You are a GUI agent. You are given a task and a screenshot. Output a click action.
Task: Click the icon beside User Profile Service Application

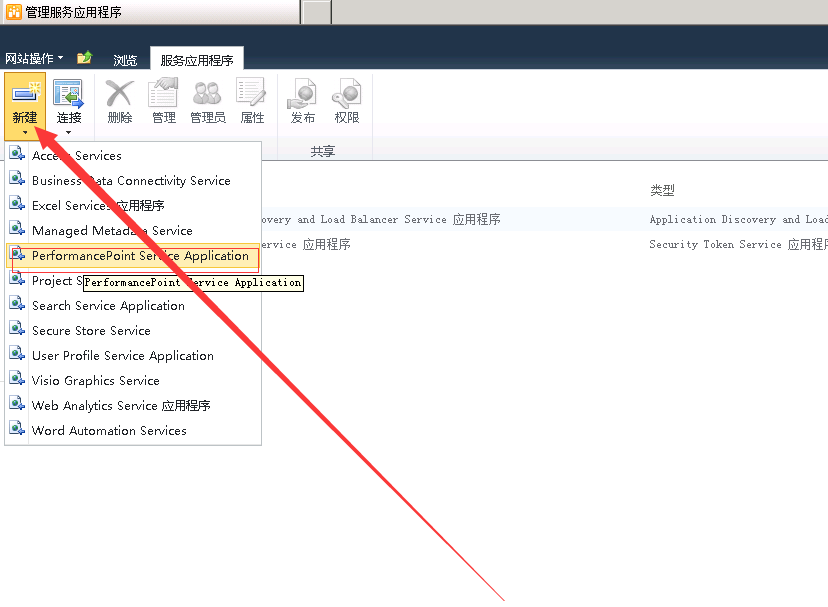[x=17, y=354]
